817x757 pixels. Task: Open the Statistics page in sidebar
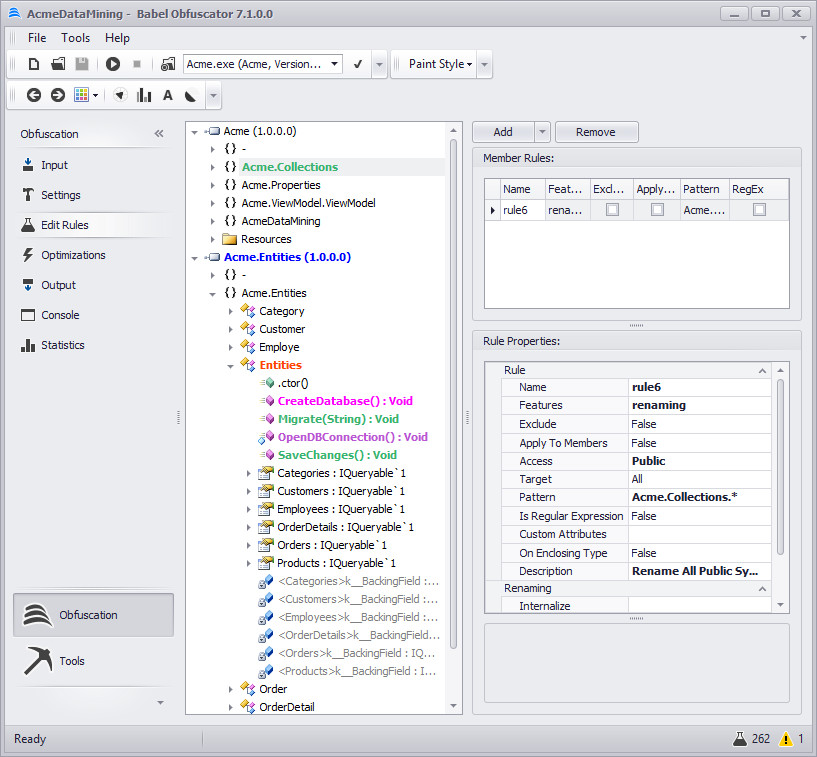(x=63, y=345)
